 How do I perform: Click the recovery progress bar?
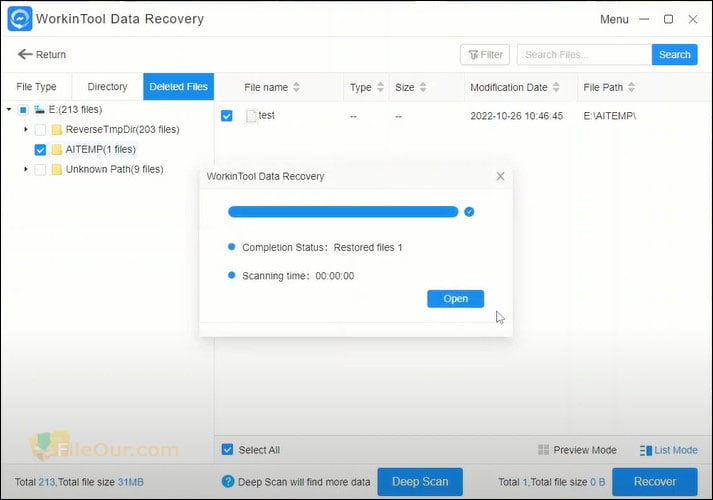point(343,212)
